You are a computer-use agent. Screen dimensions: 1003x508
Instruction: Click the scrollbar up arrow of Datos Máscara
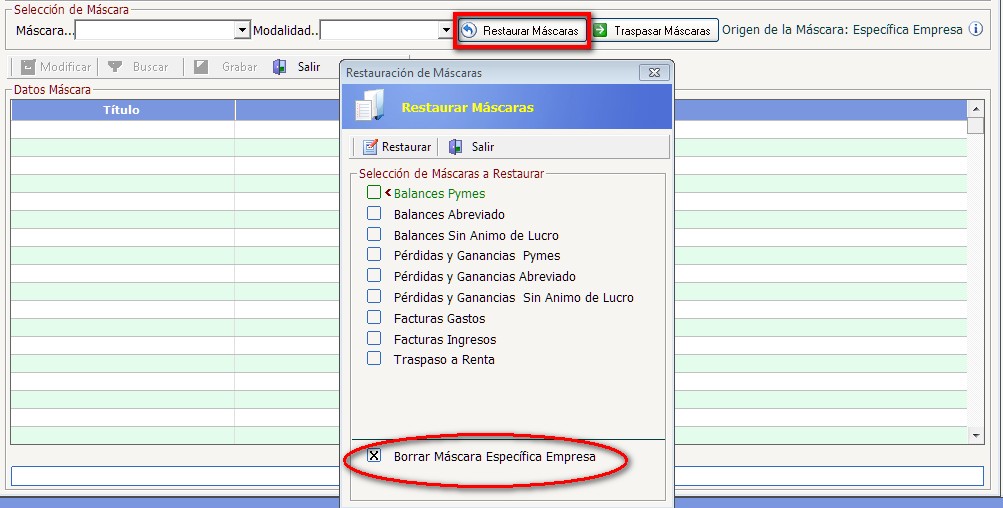[x=975, y=109]
